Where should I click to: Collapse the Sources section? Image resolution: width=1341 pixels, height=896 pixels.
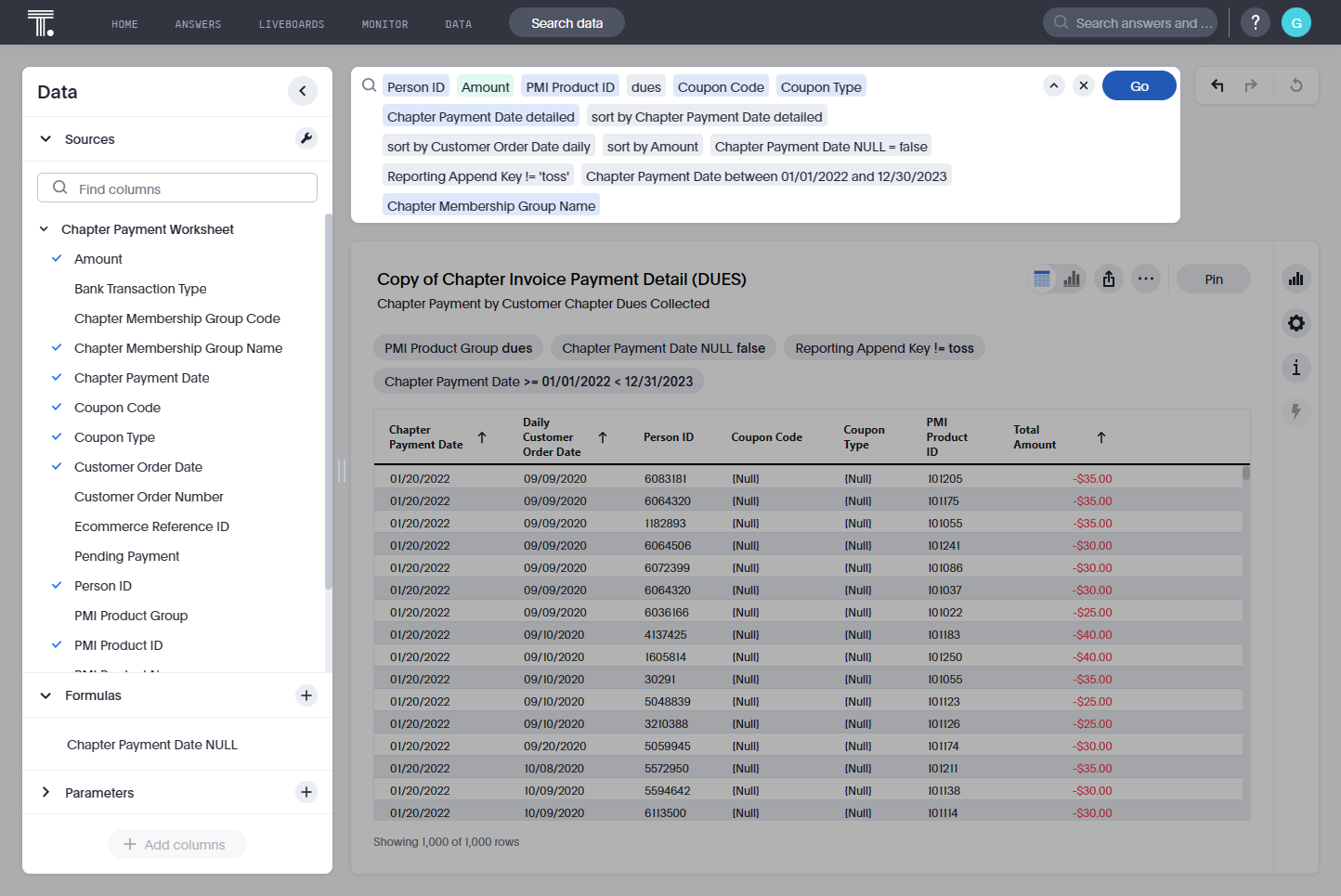46,138
